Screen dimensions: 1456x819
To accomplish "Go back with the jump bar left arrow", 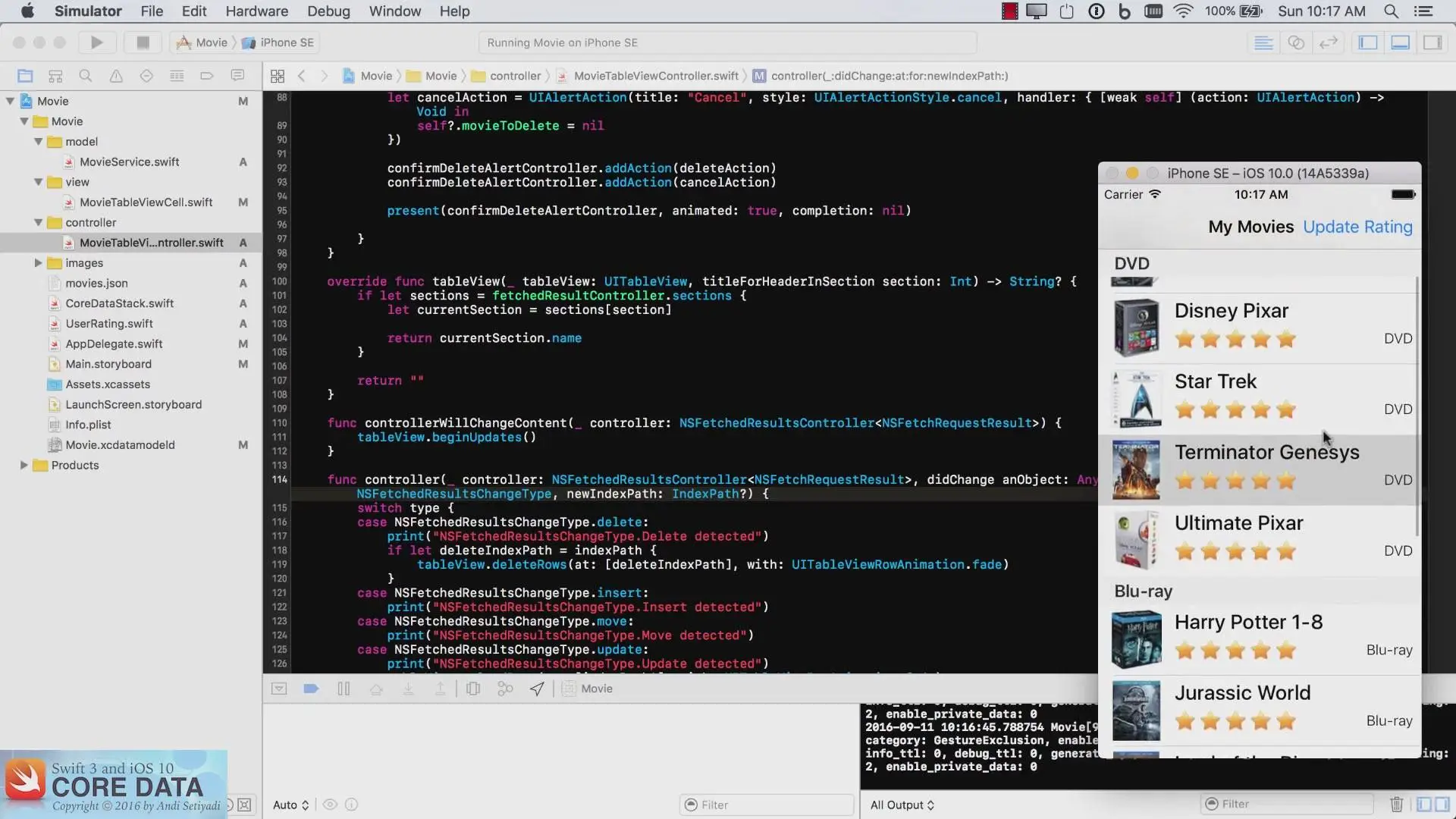I will tap(302, 76).
